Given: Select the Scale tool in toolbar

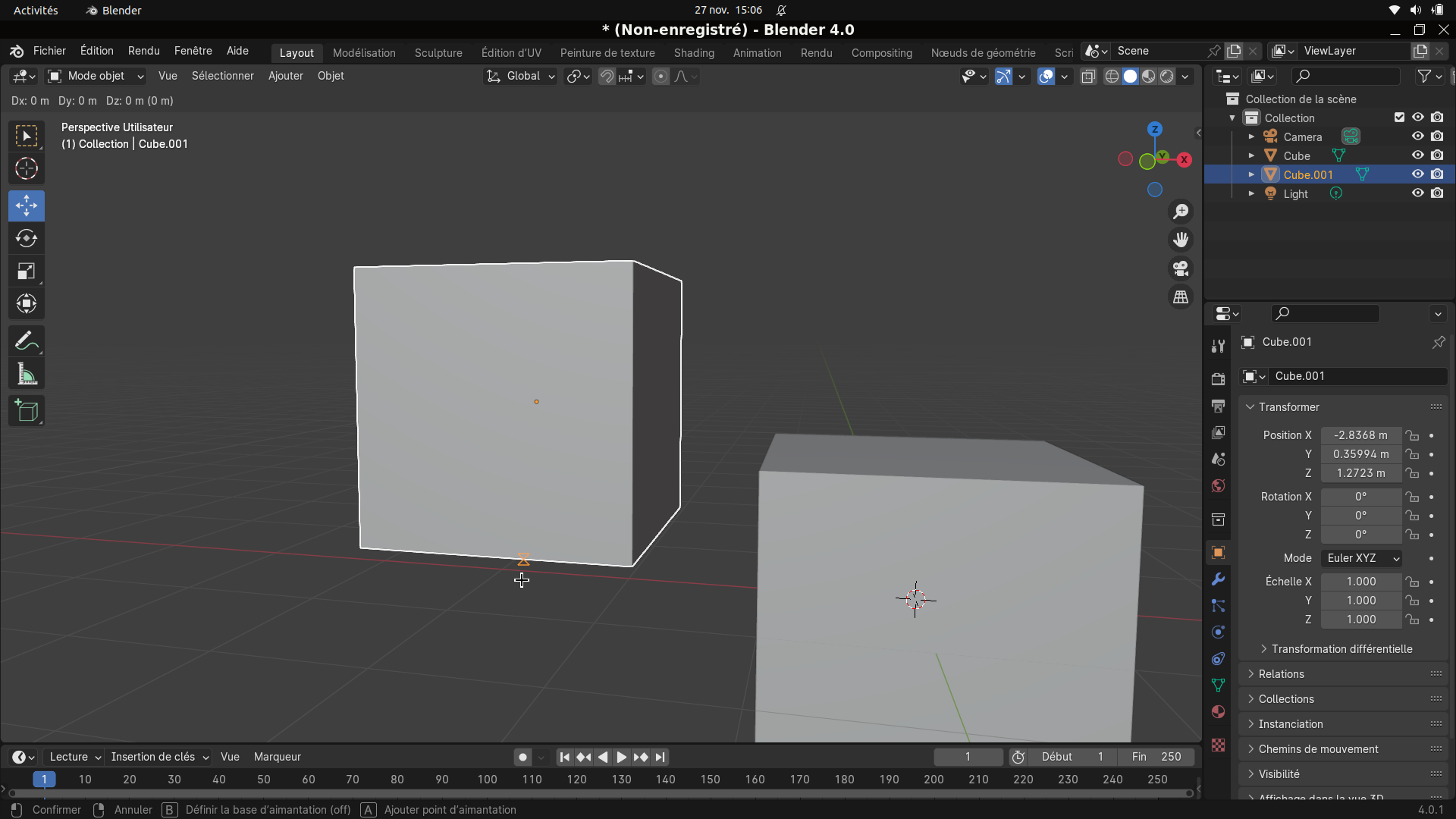Looking at the screenshot, I should [27, 271].
